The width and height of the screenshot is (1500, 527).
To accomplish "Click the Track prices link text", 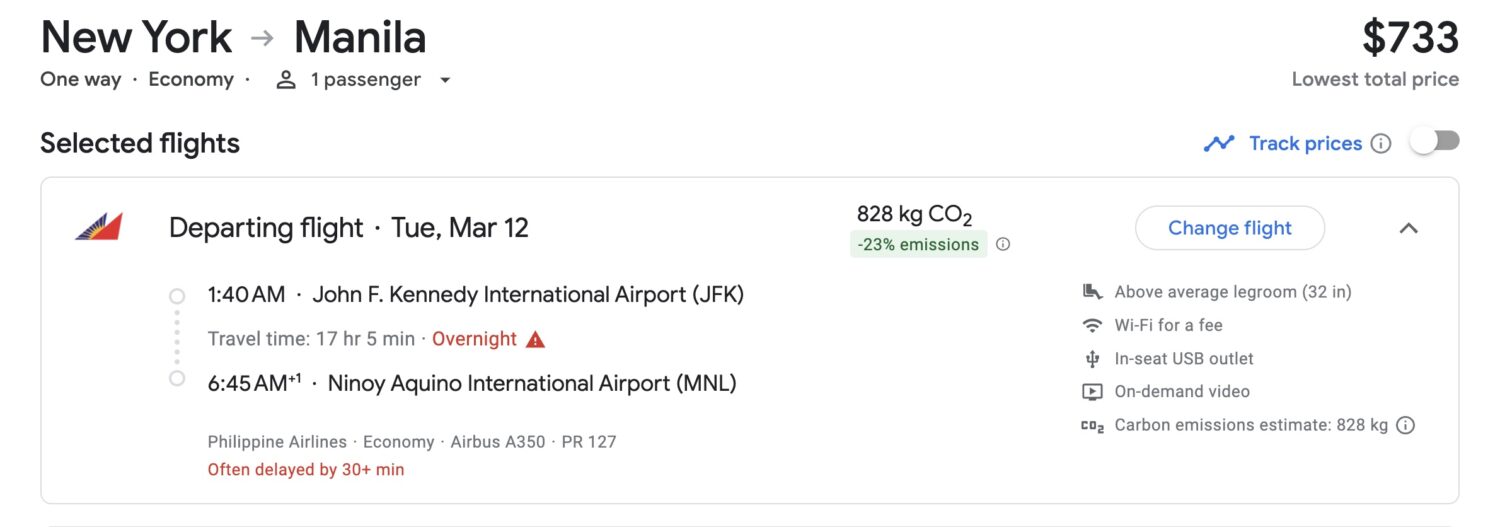I will click(1305, 143).
